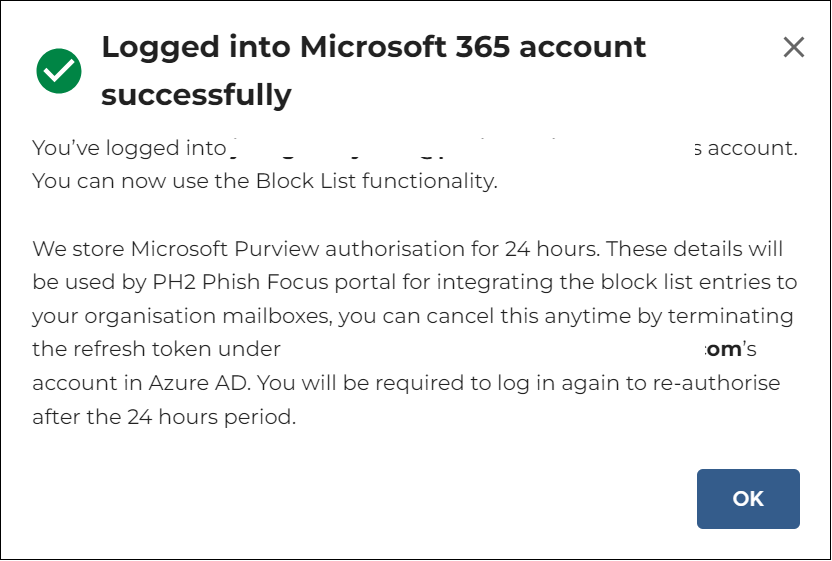This screenshot has width=832, height=561.
Task: Select the 'Logged into Microsoft 365 account' heading
Action: coord(374,47)
